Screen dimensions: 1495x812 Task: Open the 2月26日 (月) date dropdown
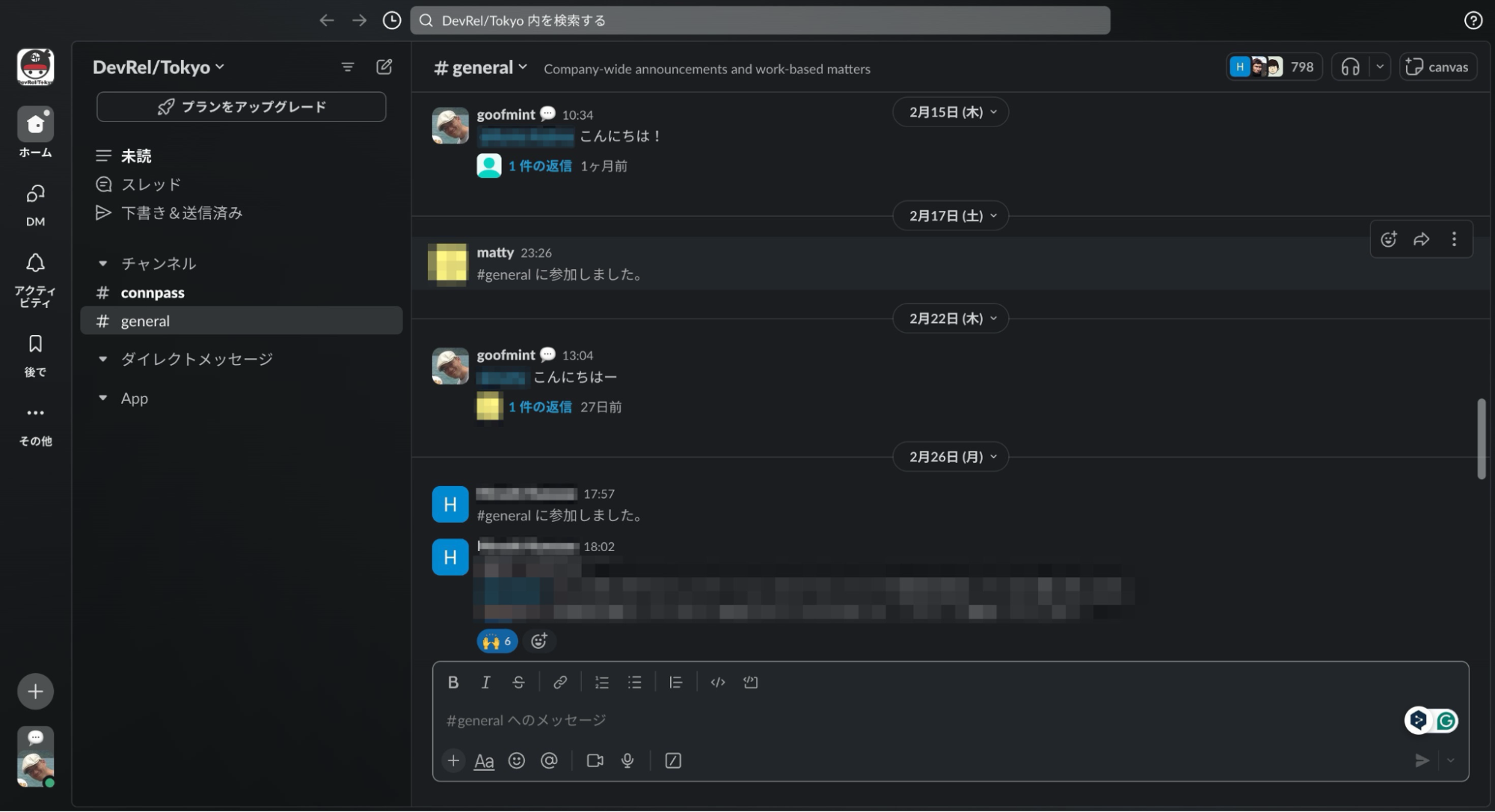(x=951, y=457)
